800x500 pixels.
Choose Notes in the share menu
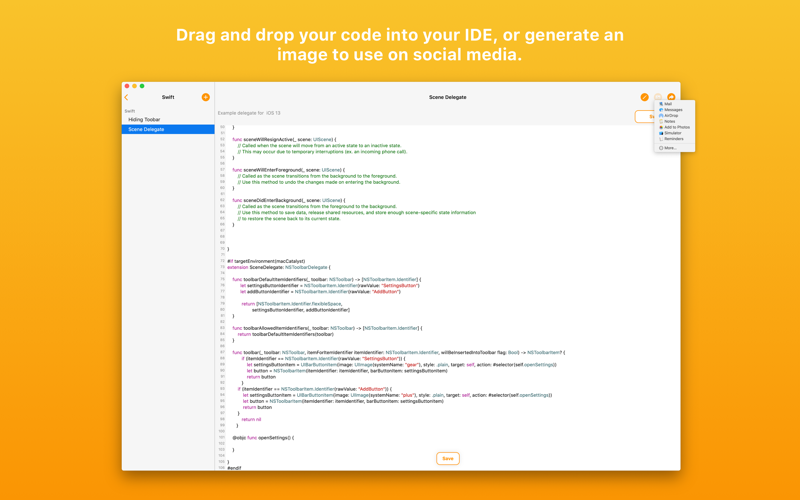click(674, 121)
